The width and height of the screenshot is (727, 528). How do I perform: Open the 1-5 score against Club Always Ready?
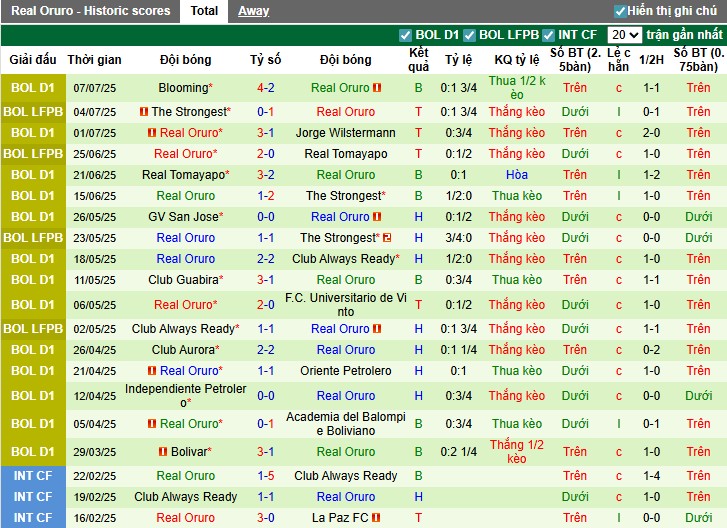click(265, 476)
